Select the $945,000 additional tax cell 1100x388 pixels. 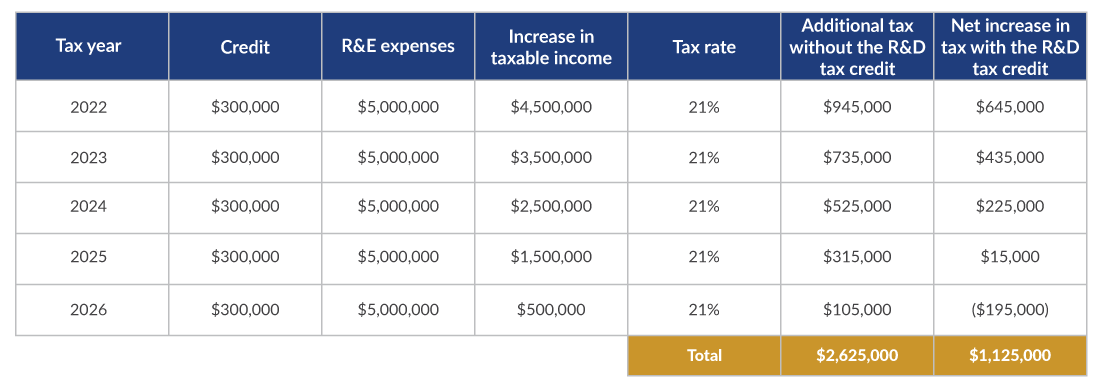click(x=857, y=107)
